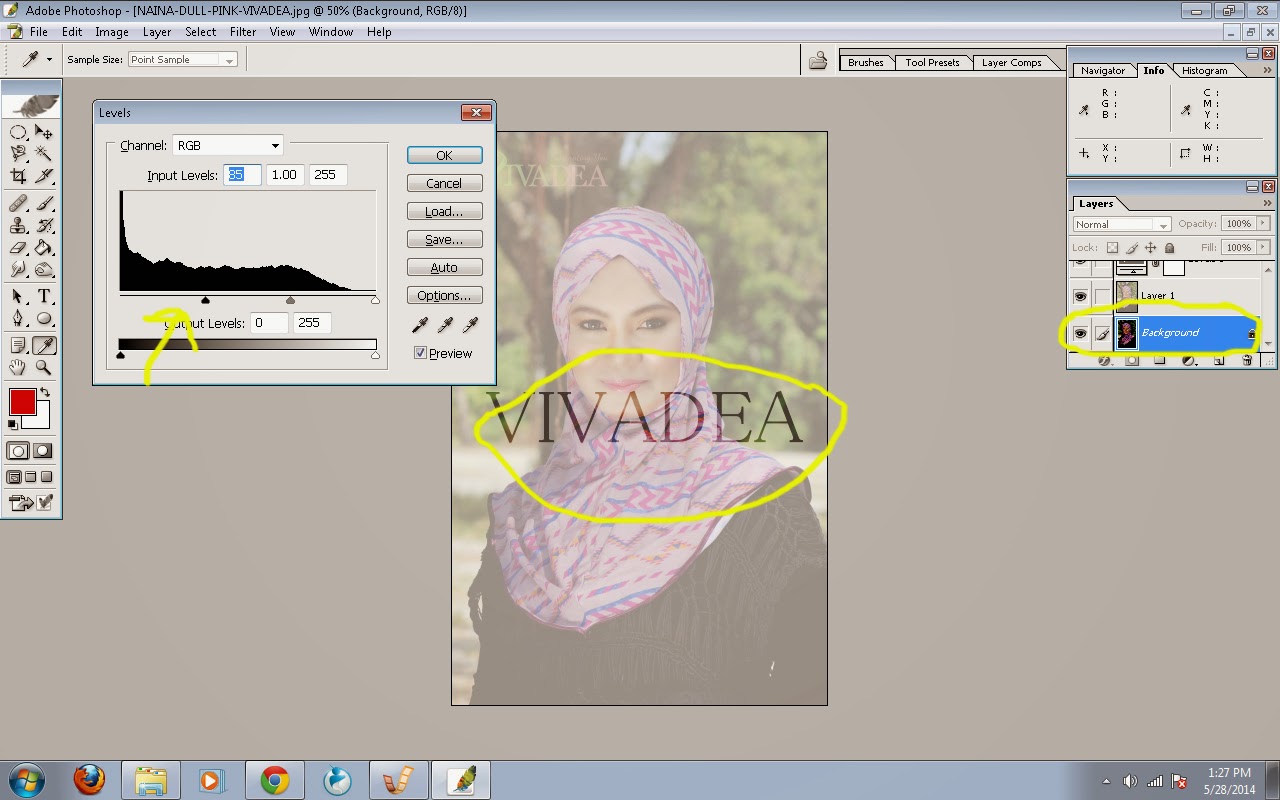Viewport: 1280px width, 800px height.
Task: Pick the set gray point eyedropper in Levels
Action: pyautogui.click(x=445, y=324)
